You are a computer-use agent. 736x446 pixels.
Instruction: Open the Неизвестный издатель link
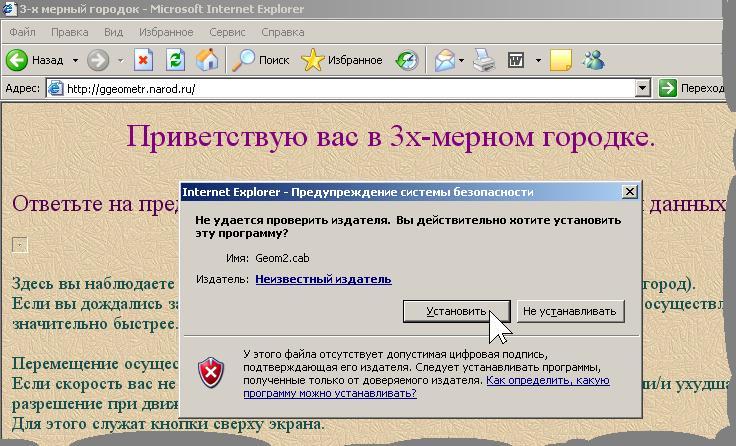323,279
